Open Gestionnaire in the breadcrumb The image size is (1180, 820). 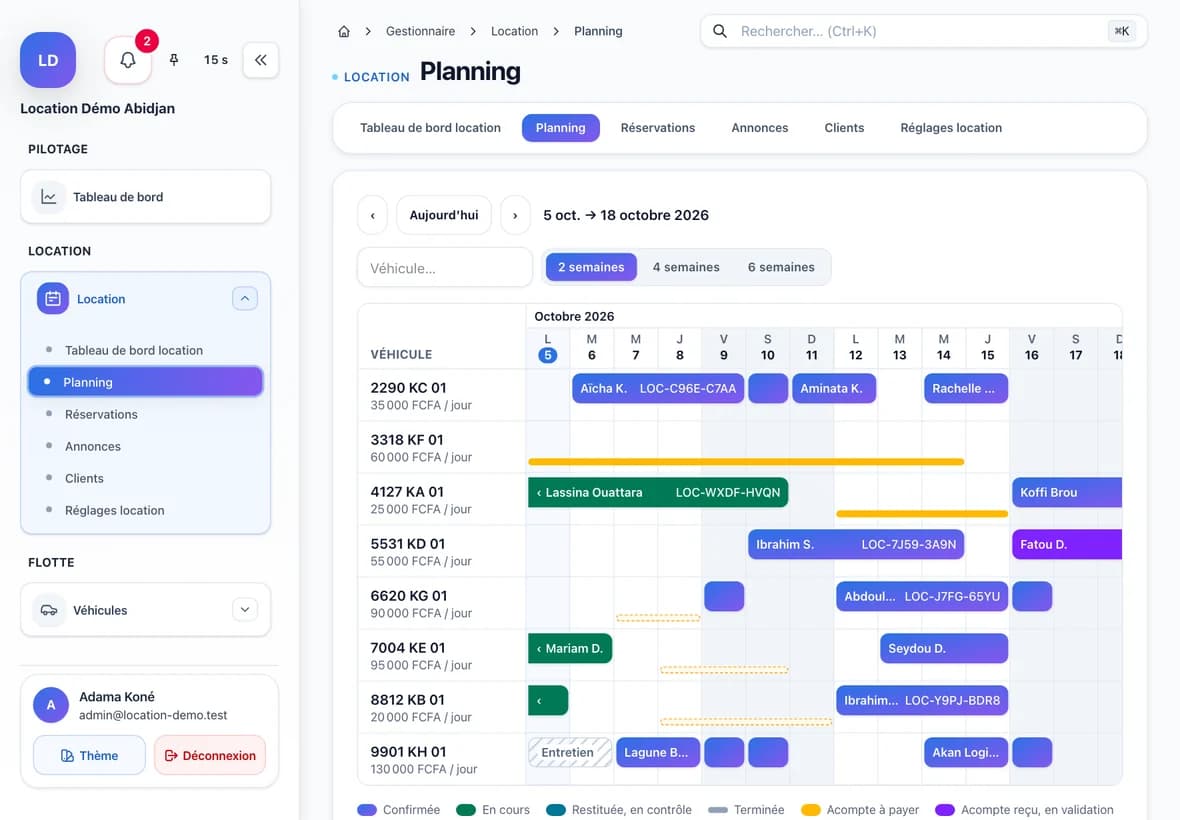click(421, 32)
